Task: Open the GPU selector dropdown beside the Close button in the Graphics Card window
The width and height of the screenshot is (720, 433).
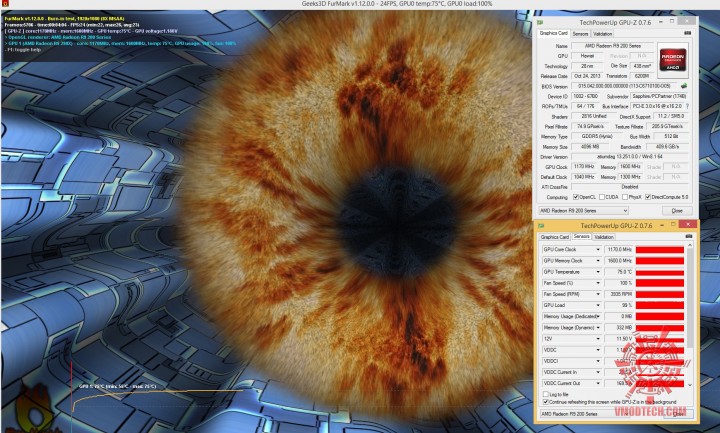Action: coord(584,210)
